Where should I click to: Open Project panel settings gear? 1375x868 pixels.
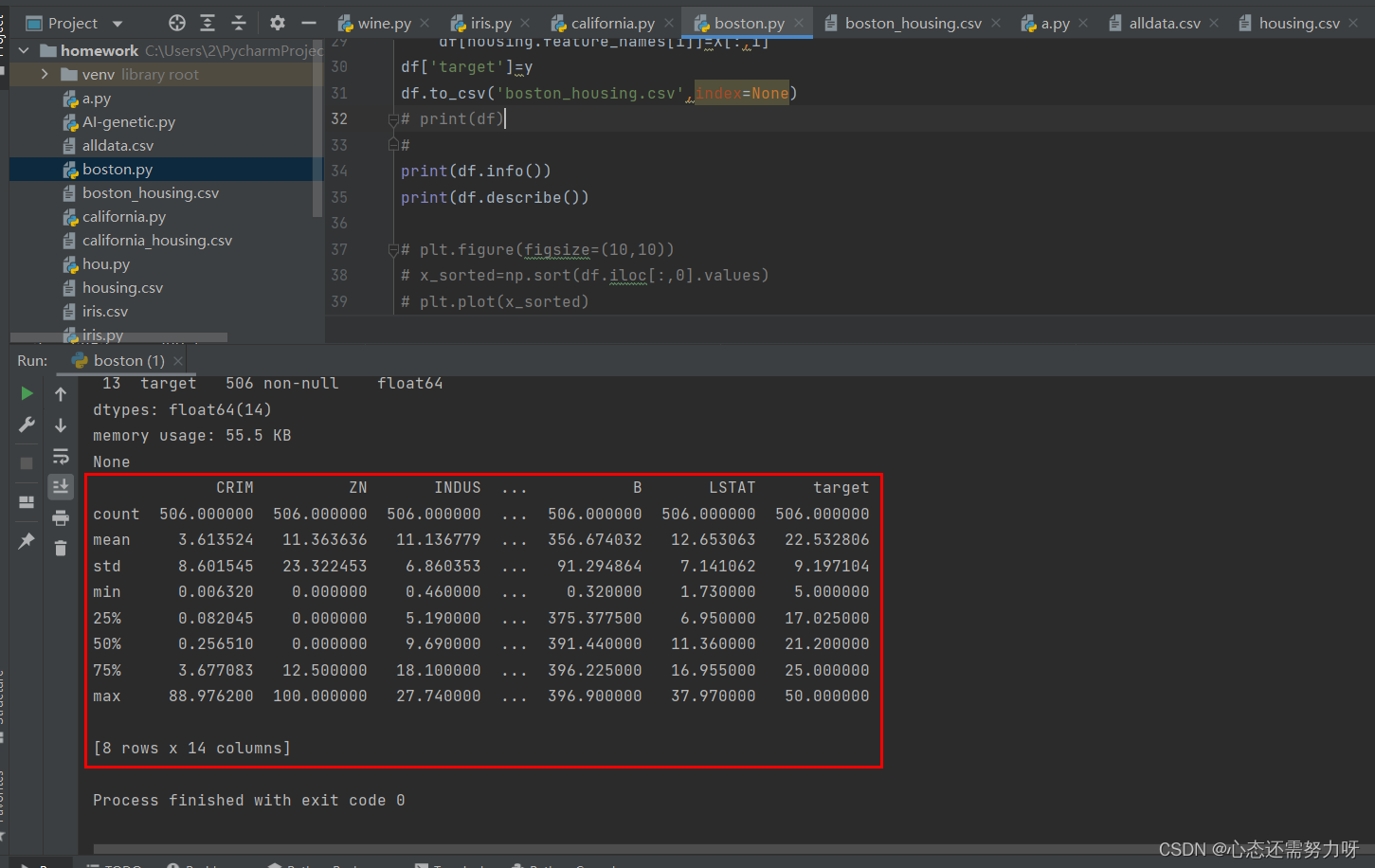tap(277, 23)
